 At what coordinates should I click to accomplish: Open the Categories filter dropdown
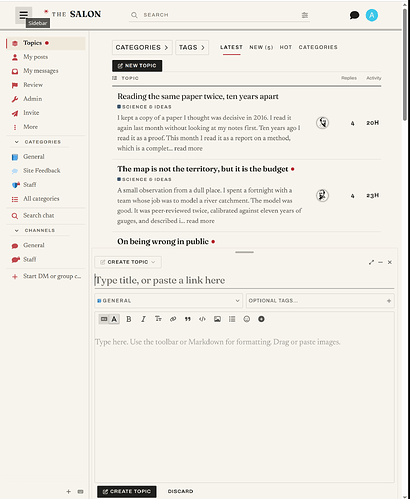(142, 47)
